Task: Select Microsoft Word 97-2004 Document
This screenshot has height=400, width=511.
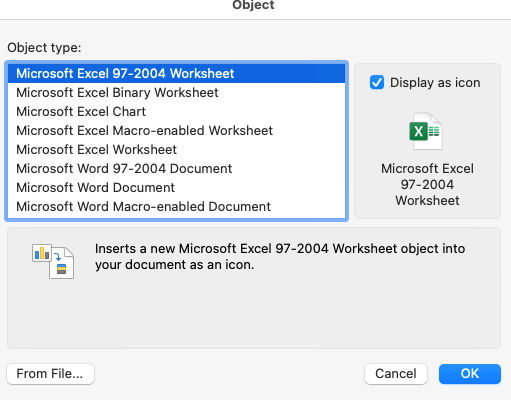Action: (x=176, y=168)
